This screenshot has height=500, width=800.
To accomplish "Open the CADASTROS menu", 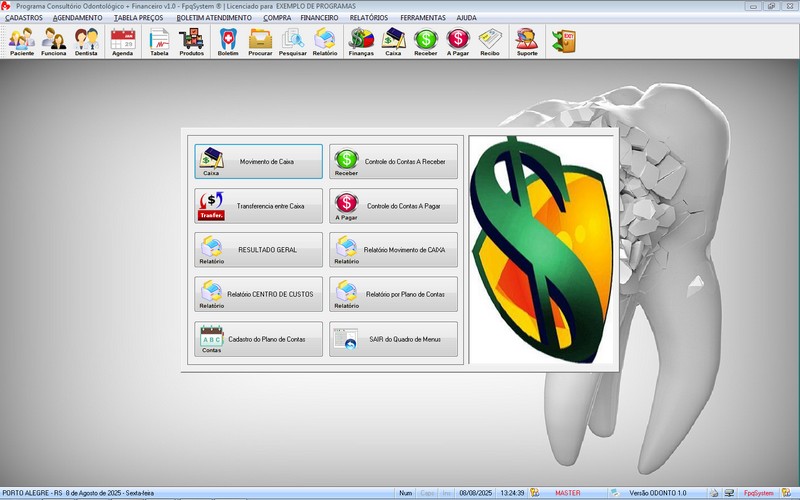I will tap(24, 18).
